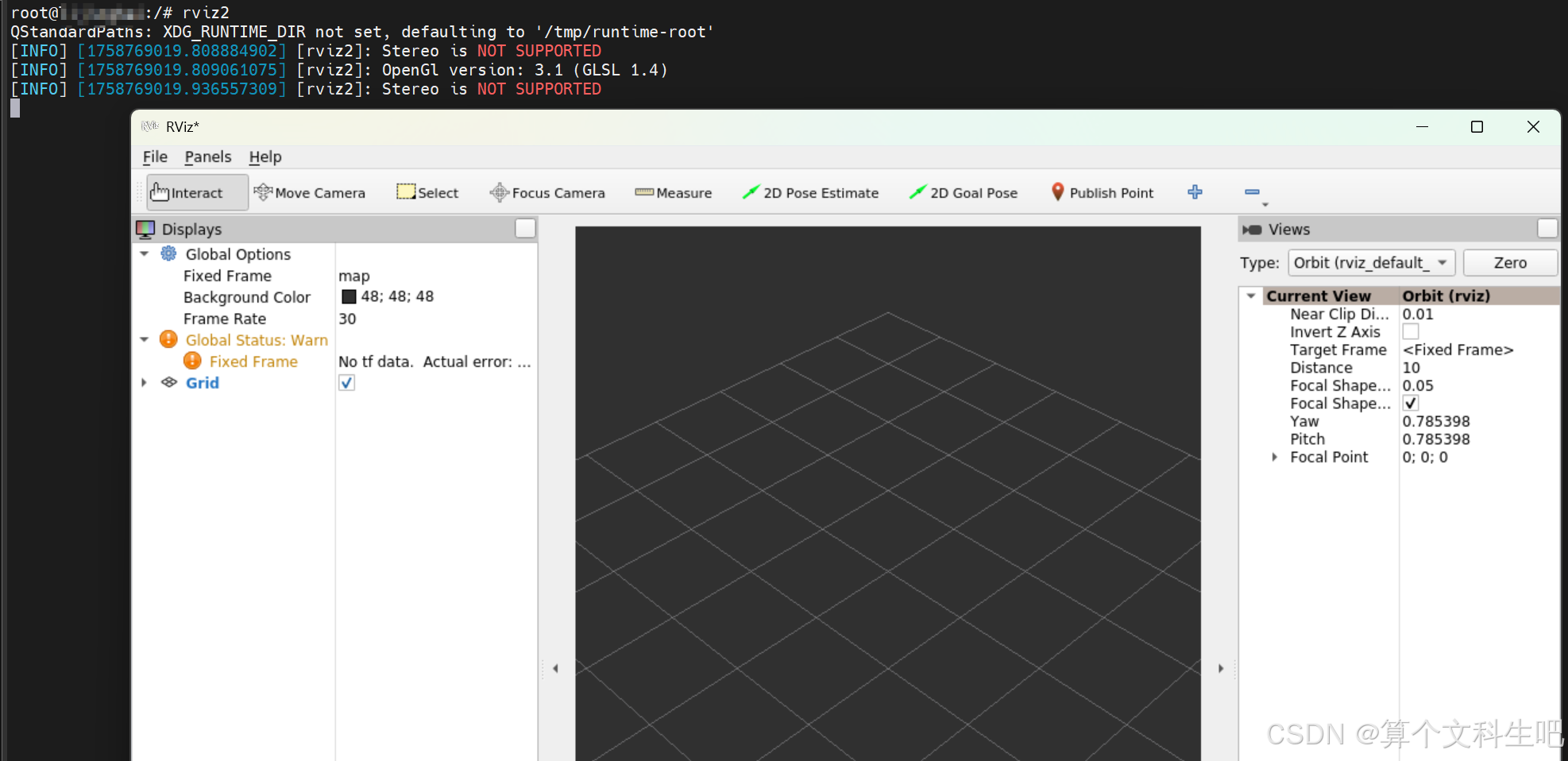Expand the Grid display node
Screen dimensions: 1568x761
point(144,383)
